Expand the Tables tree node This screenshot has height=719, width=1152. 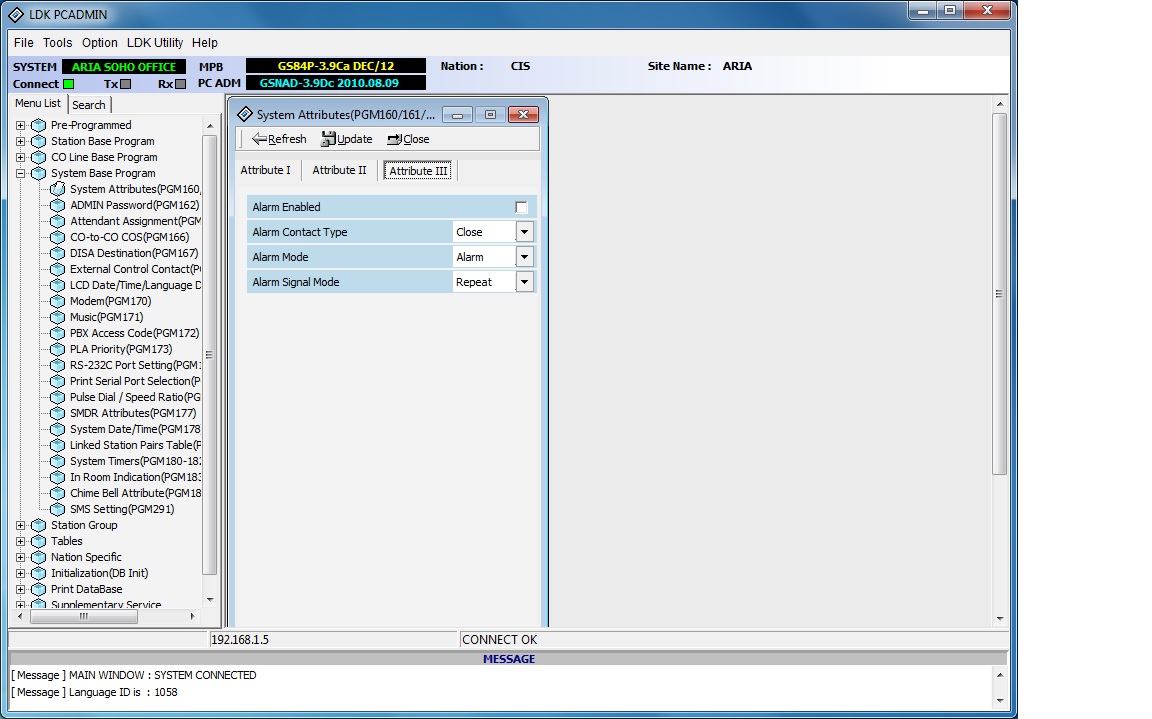21,541
